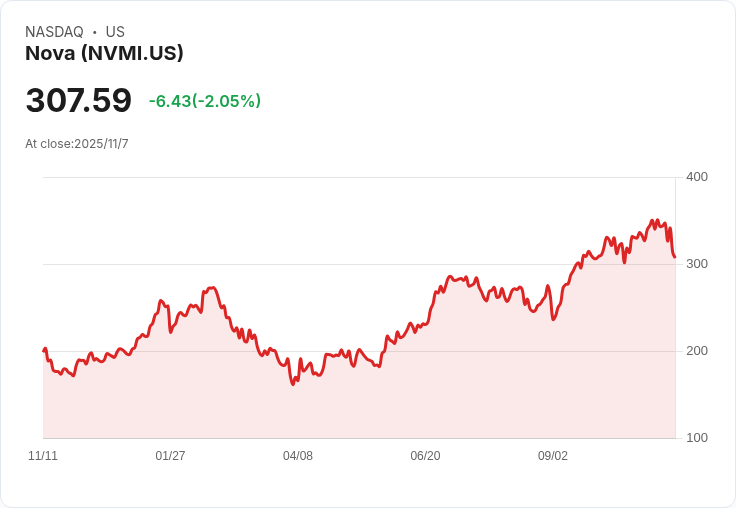Click the US market label
This screenshot has height=508, width=736.
(115, 32)
